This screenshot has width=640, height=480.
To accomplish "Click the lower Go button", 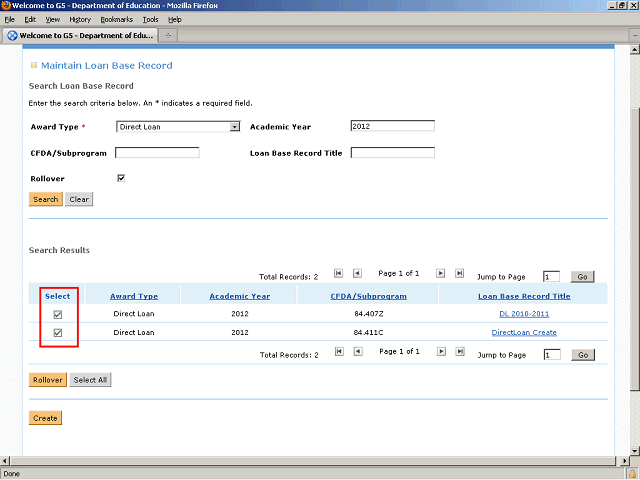I will (x=583, y=355).
